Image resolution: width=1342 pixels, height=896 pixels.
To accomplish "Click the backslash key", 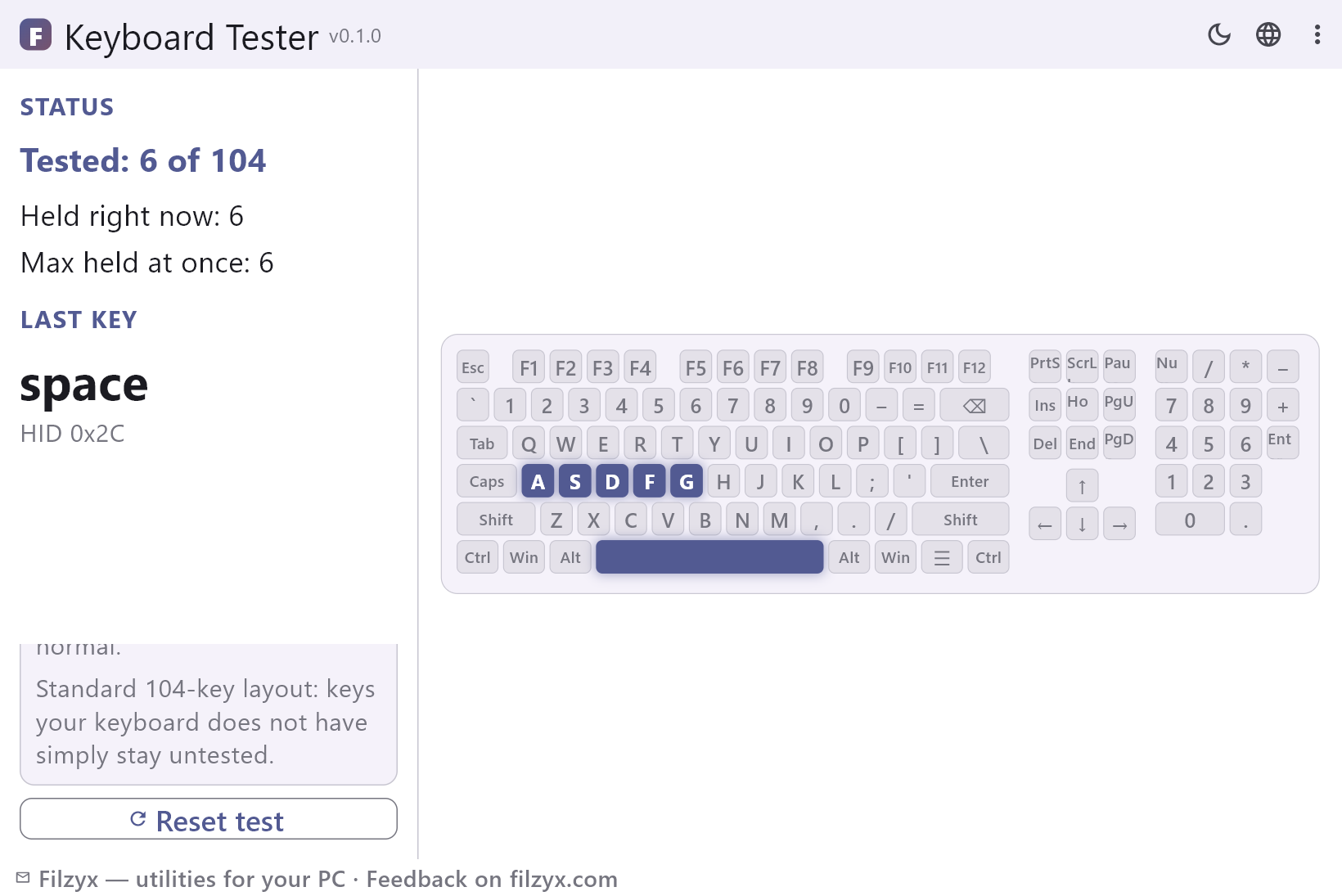I will (984, 443).
